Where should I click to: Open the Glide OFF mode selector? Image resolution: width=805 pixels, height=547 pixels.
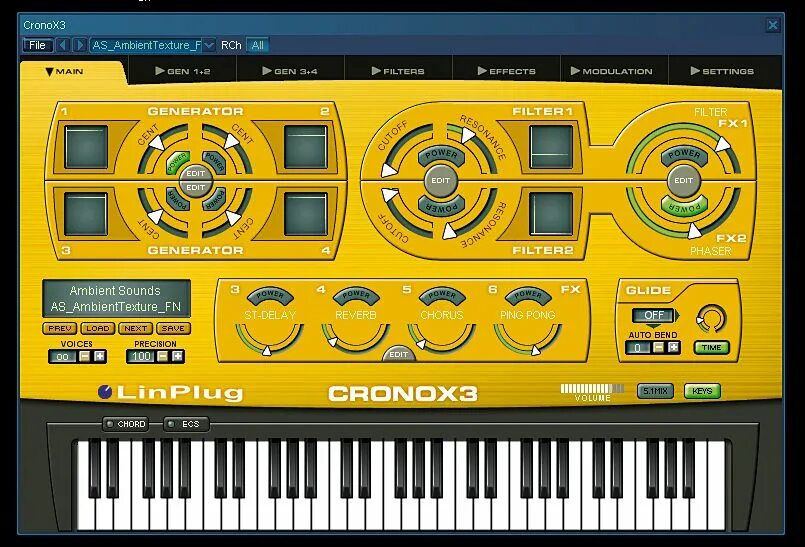pyautogui.click(x=654, y=315)
